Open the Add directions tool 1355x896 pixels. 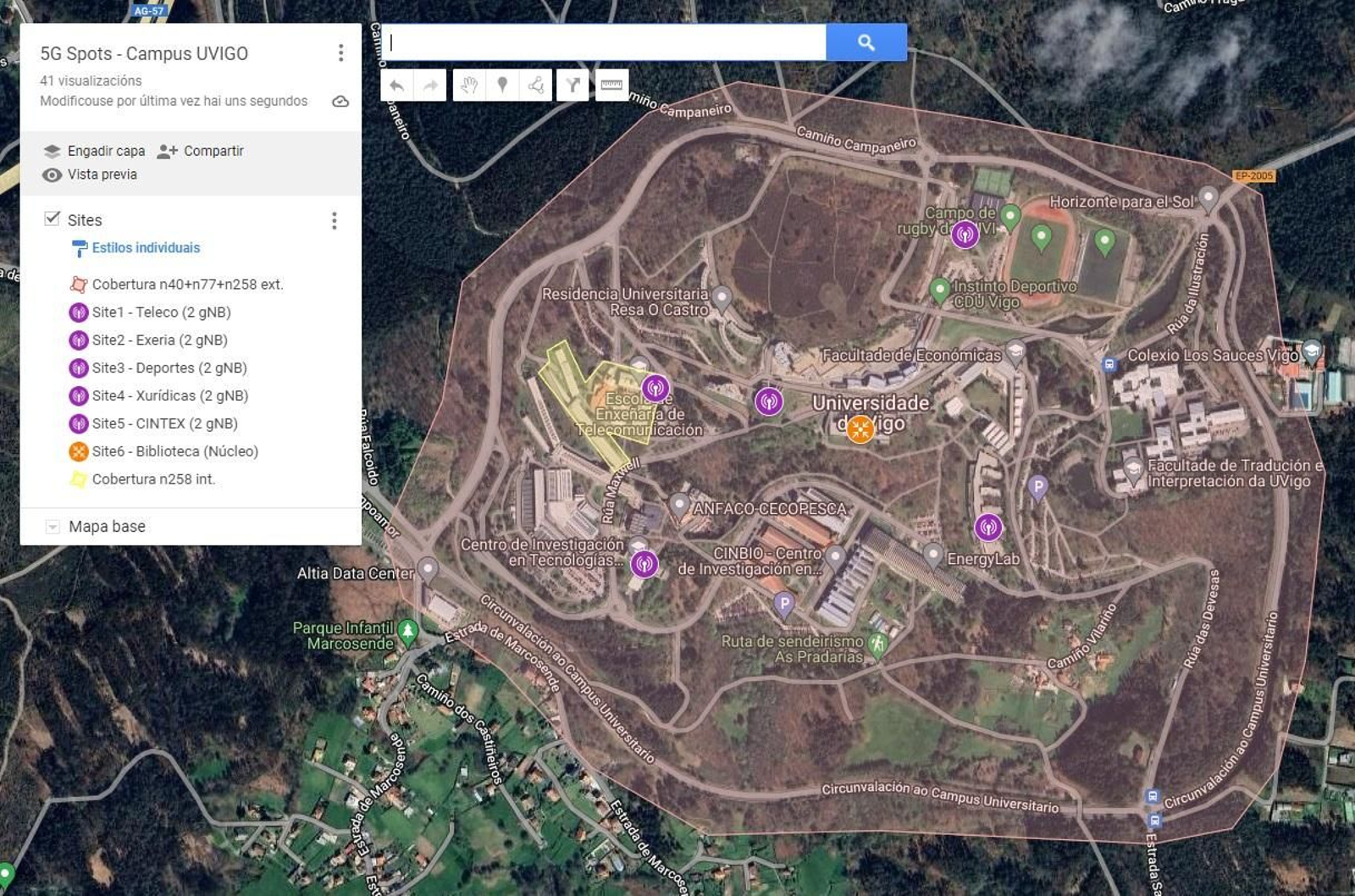click(573, 85)
